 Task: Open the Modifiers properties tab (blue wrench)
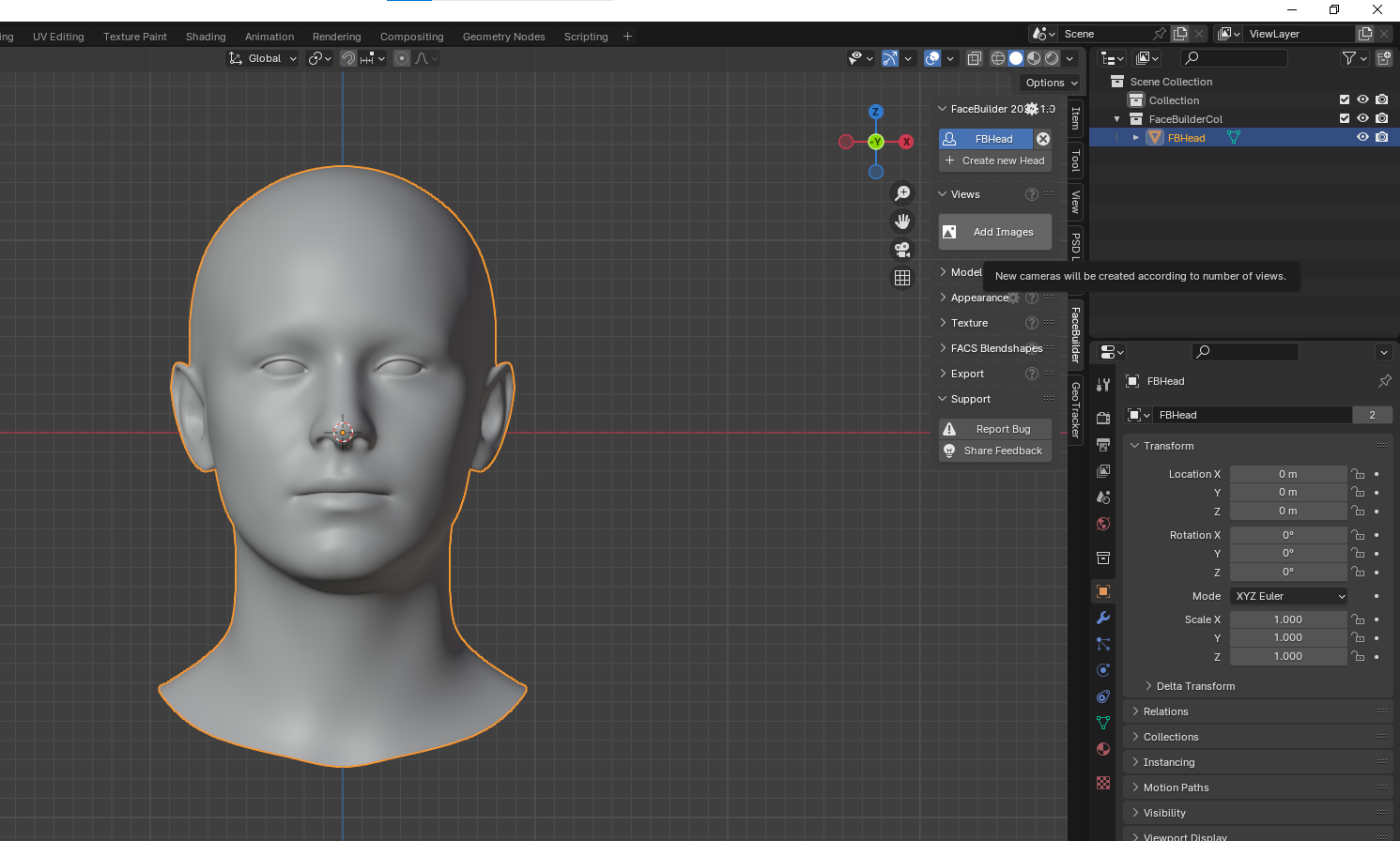(1103, 618)
